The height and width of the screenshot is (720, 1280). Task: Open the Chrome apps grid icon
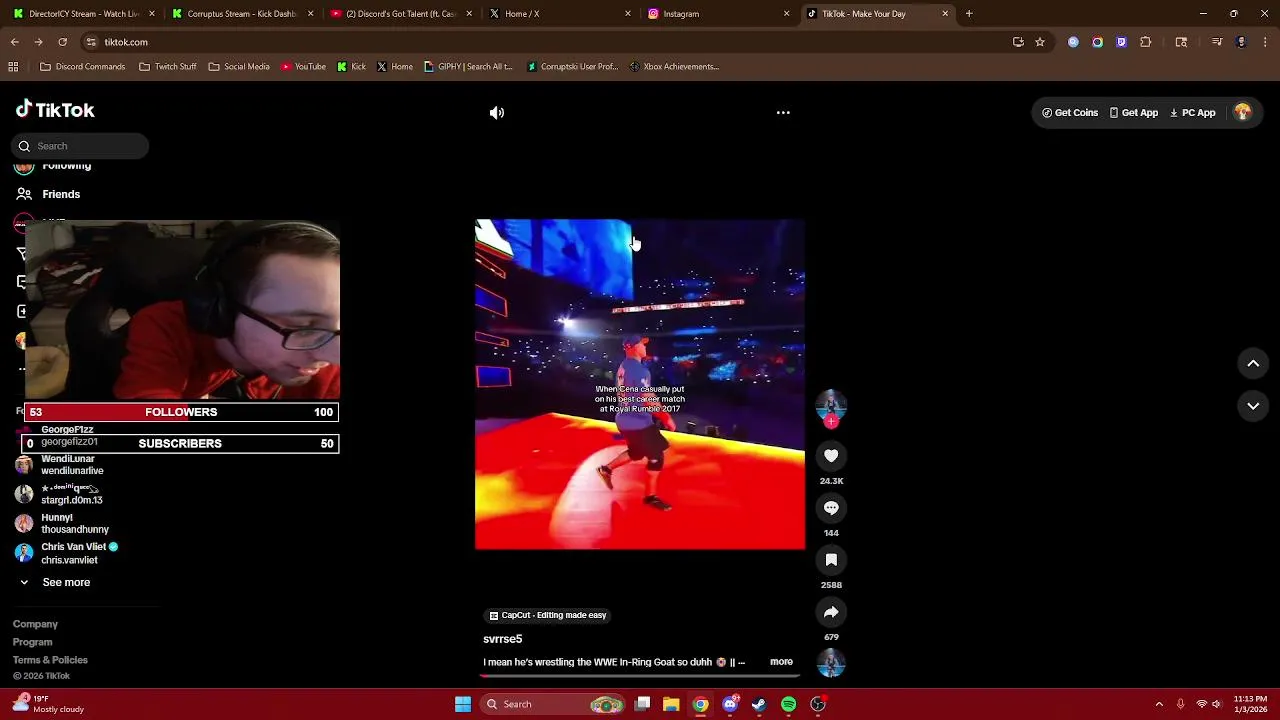coord(13,67)
